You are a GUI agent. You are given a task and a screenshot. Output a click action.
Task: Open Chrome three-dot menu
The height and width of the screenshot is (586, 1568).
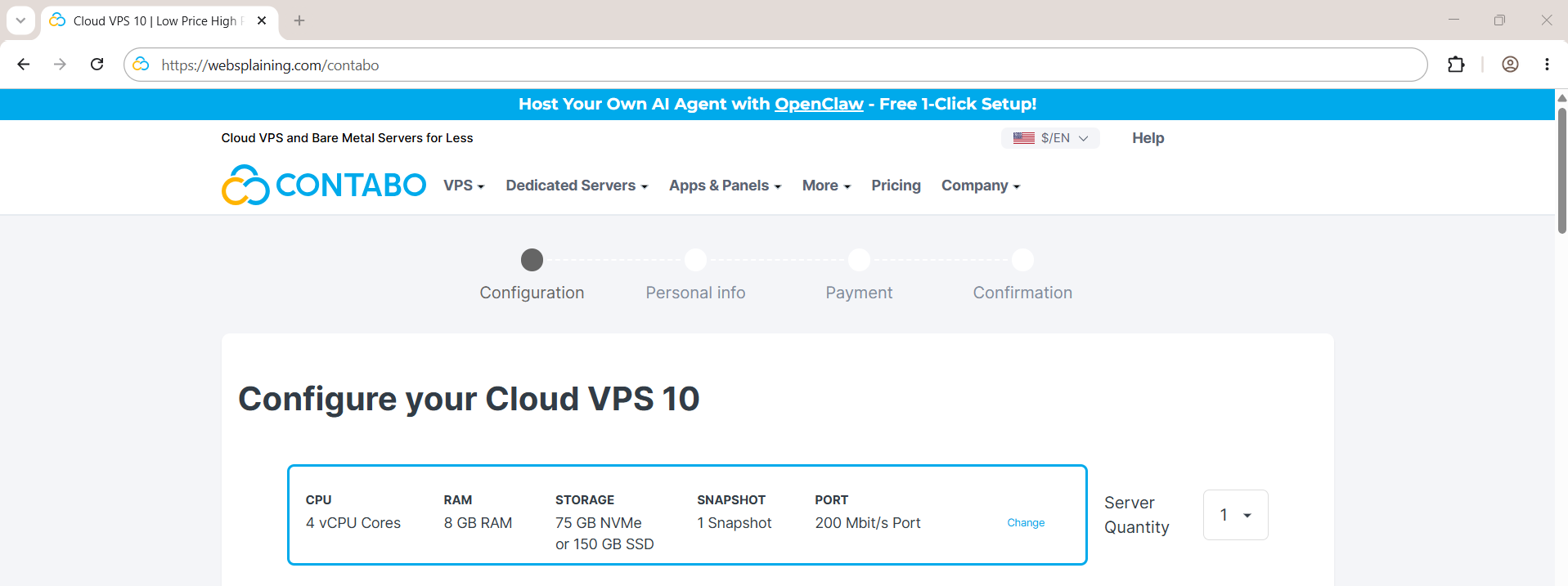(1547, 65)
